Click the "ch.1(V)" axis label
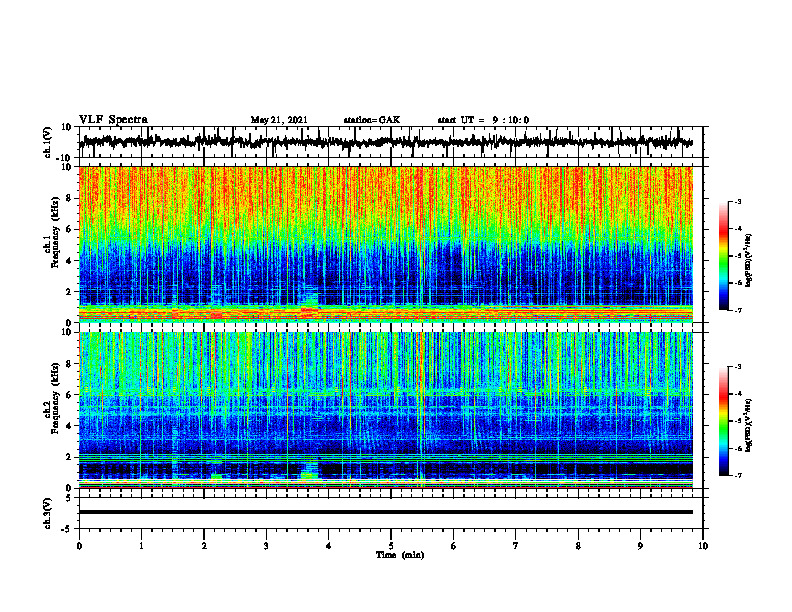 point(48,142)
